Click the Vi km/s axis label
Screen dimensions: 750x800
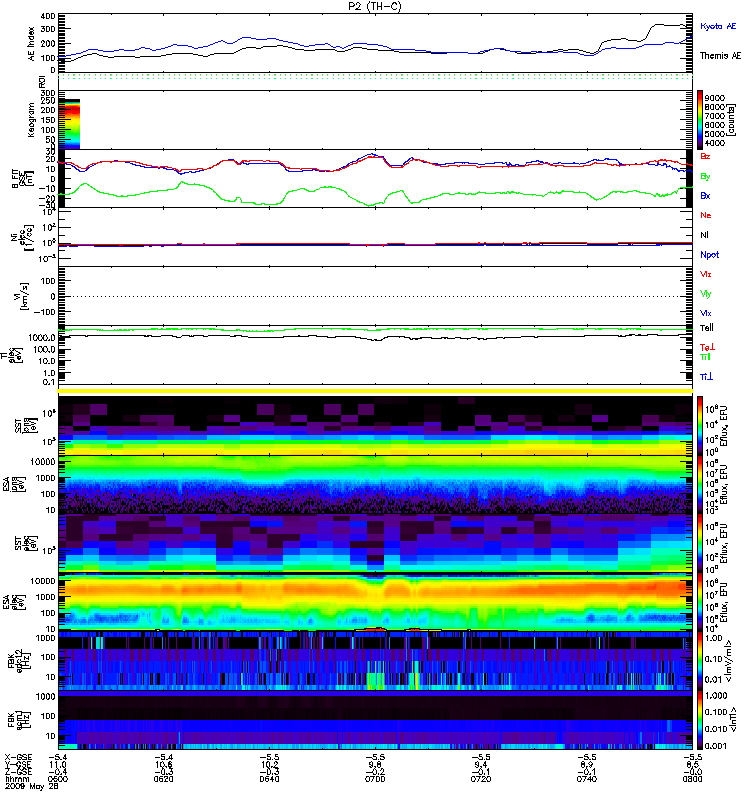(22, 296)
